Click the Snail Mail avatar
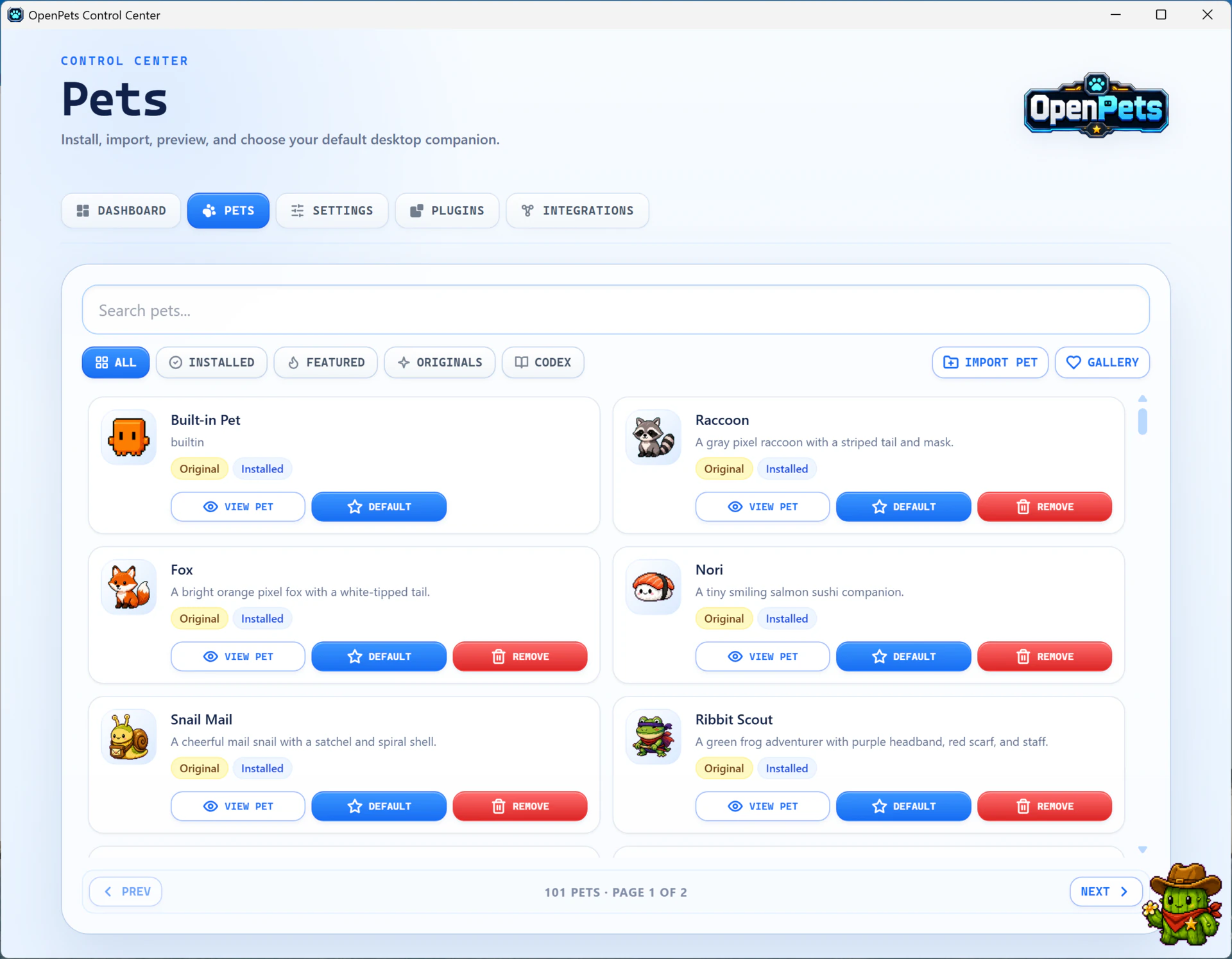 point(129,737)
